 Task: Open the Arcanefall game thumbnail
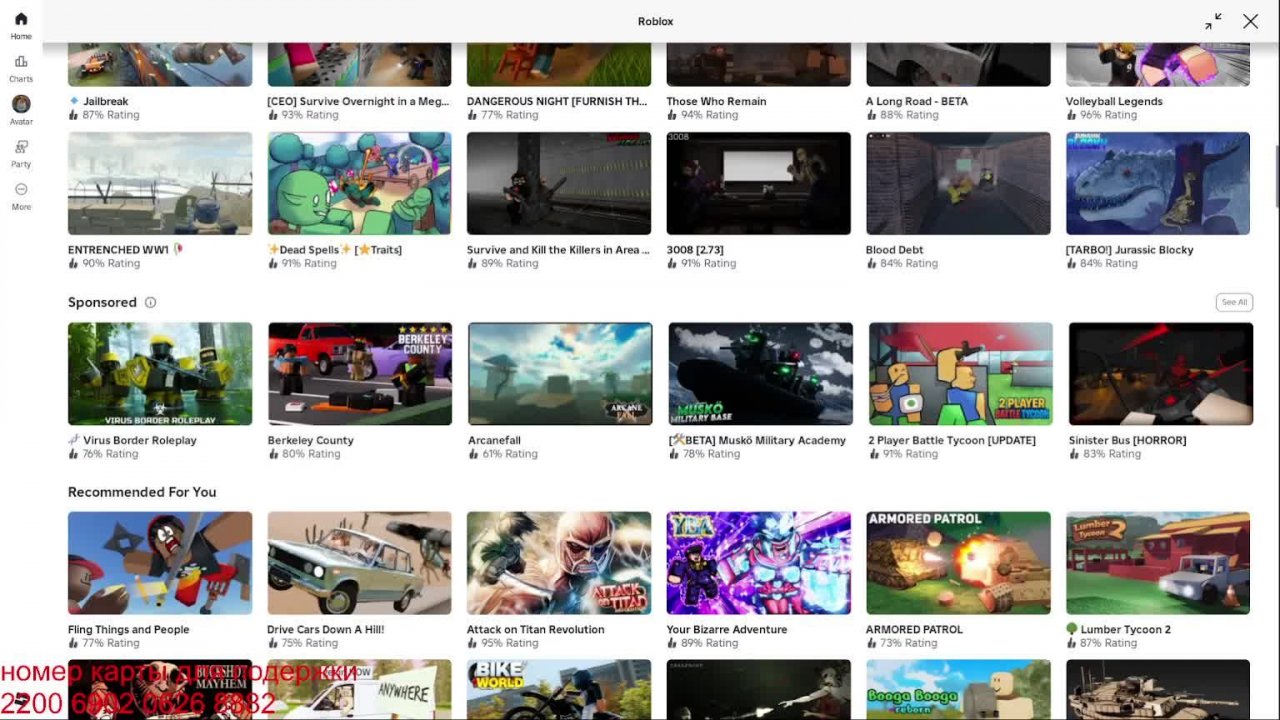[560, 374]
